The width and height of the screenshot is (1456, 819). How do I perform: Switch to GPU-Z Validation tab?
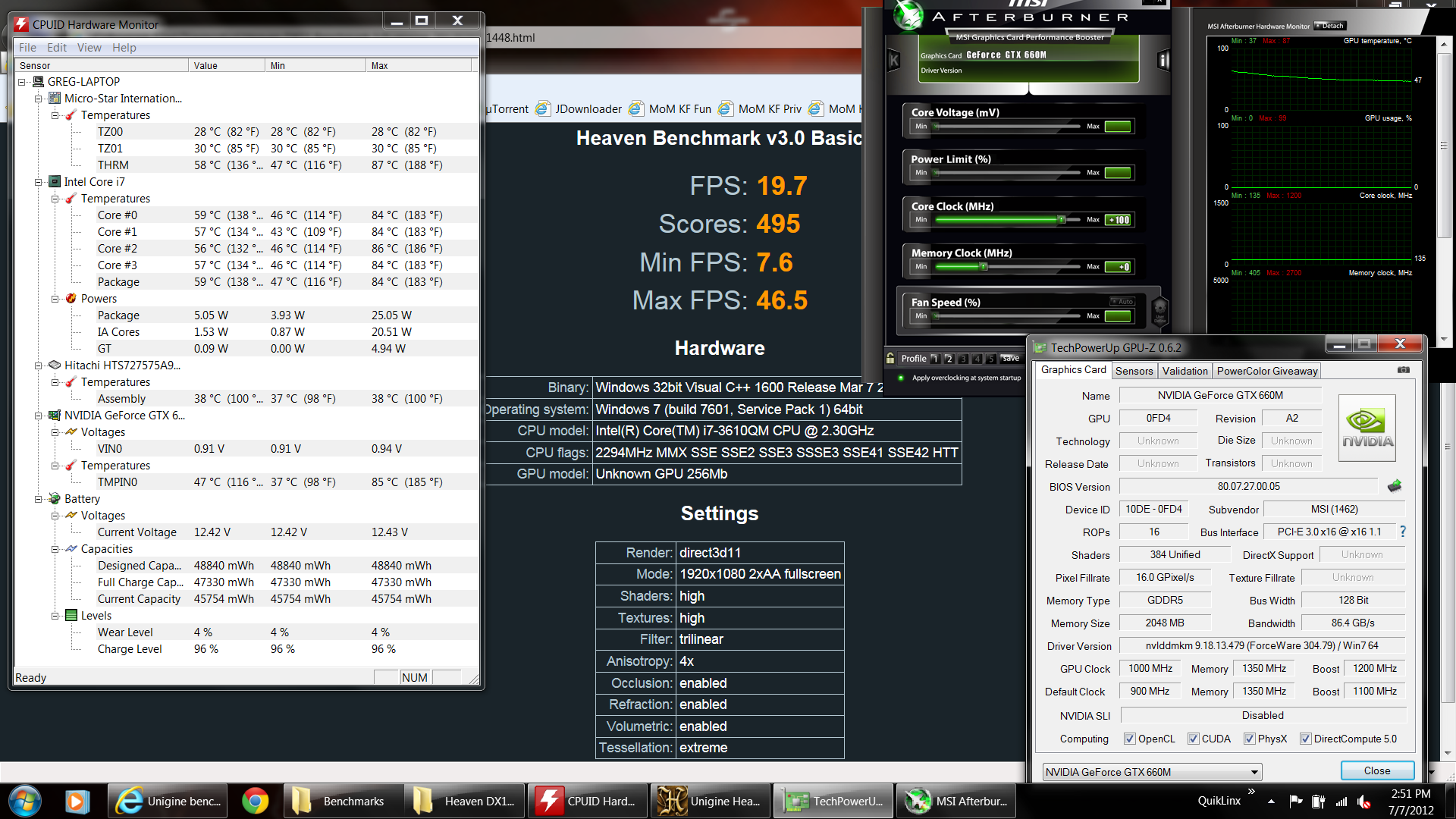click(x=1185, y=371)
